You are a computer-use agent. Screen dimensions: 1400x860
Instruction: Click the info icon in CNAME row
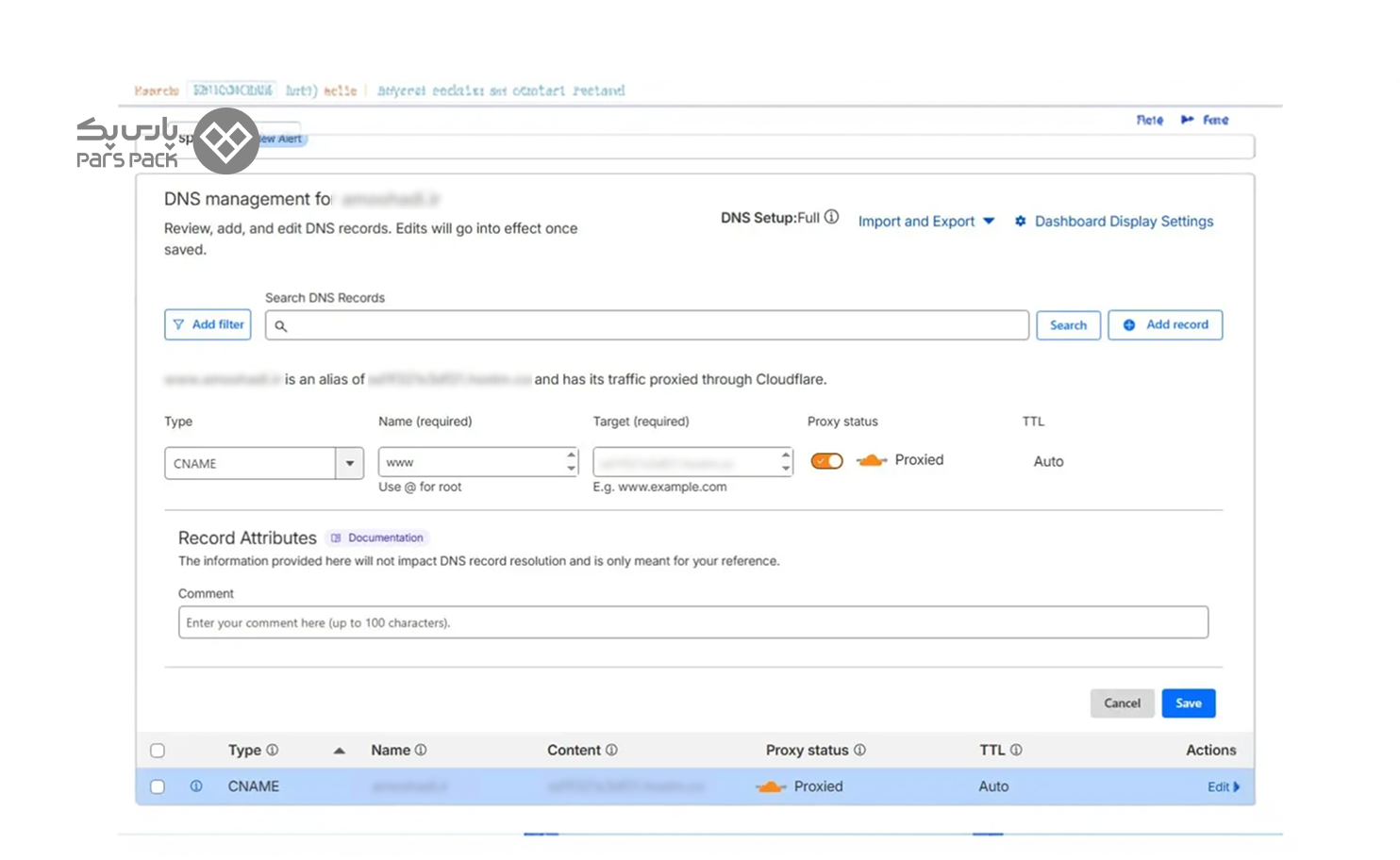(196, 786)
